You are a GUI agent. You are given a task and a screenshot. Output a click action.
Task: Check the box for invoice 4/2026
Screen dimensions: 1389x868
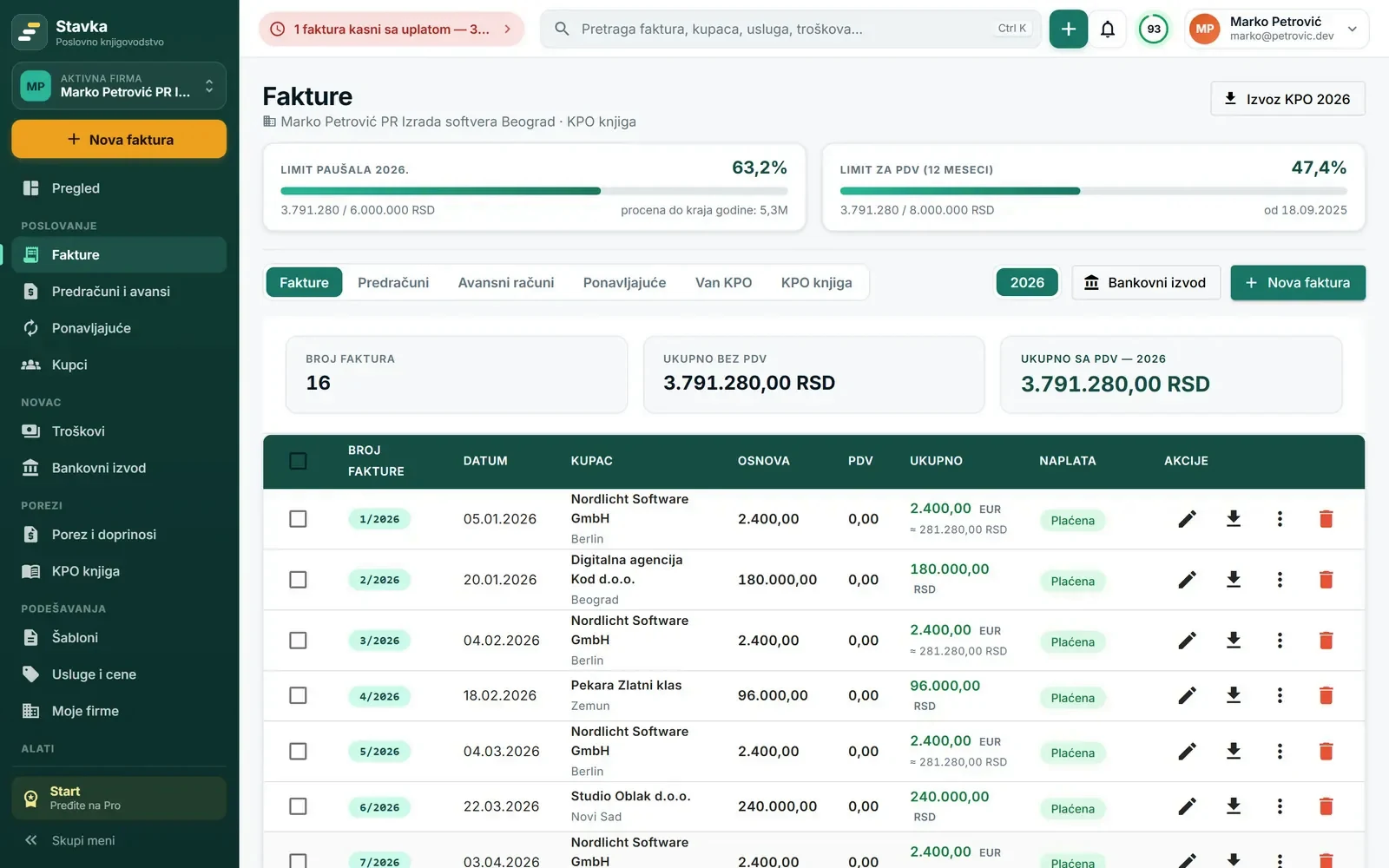pyautogui.click(x=298, y=695)
